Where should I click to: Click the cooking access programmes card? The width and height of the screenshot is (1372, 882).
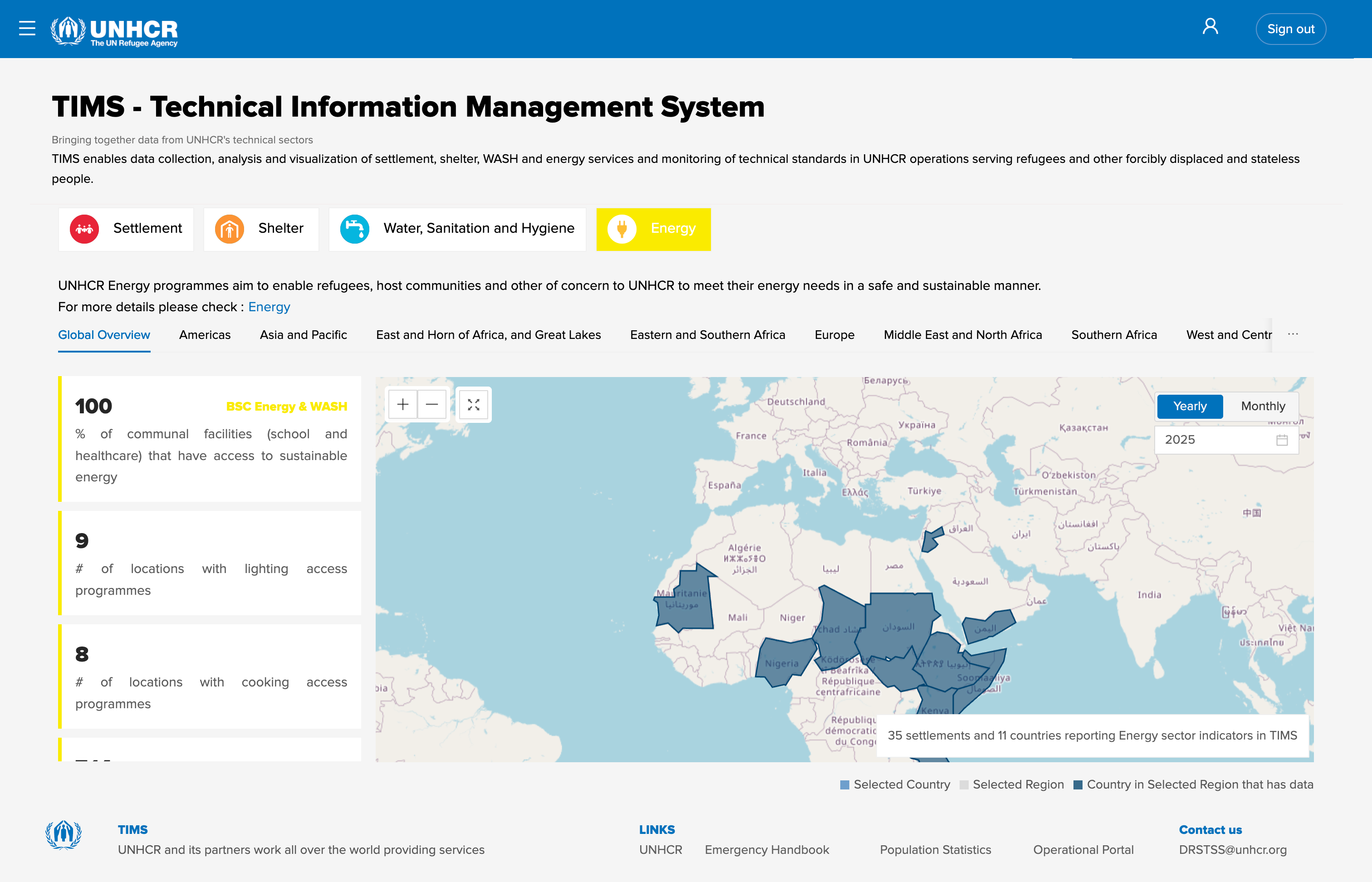(x=210, y=676)
